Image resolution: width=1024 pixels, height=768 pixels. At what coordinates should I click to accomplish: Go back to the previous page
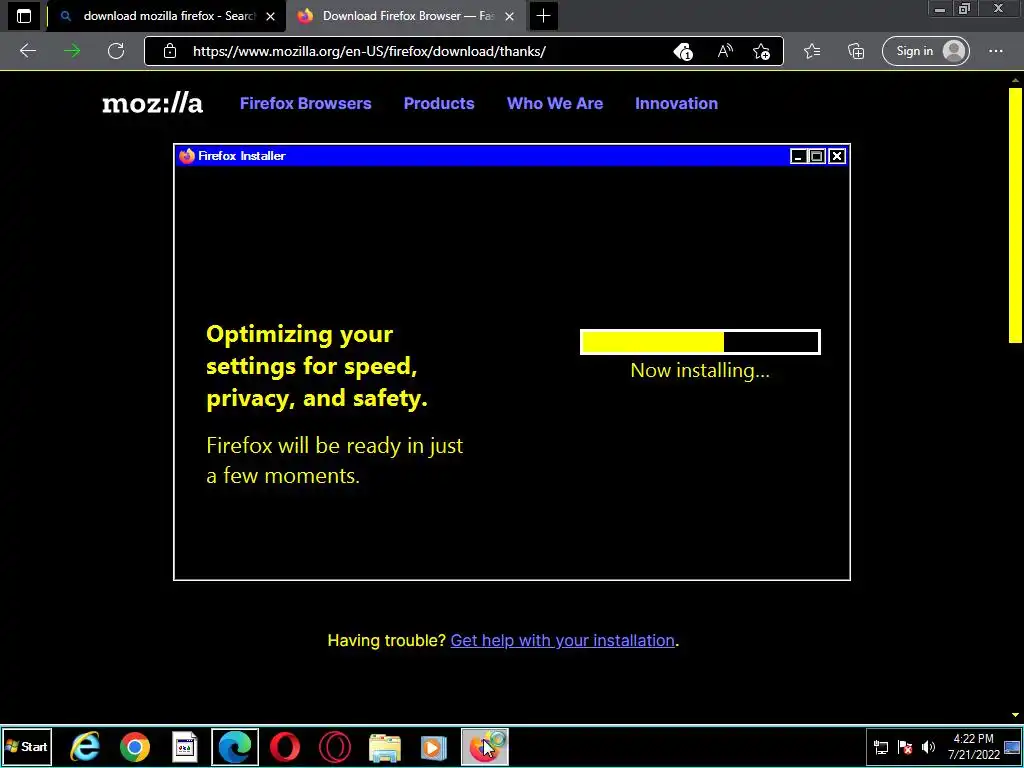point(27,51)
